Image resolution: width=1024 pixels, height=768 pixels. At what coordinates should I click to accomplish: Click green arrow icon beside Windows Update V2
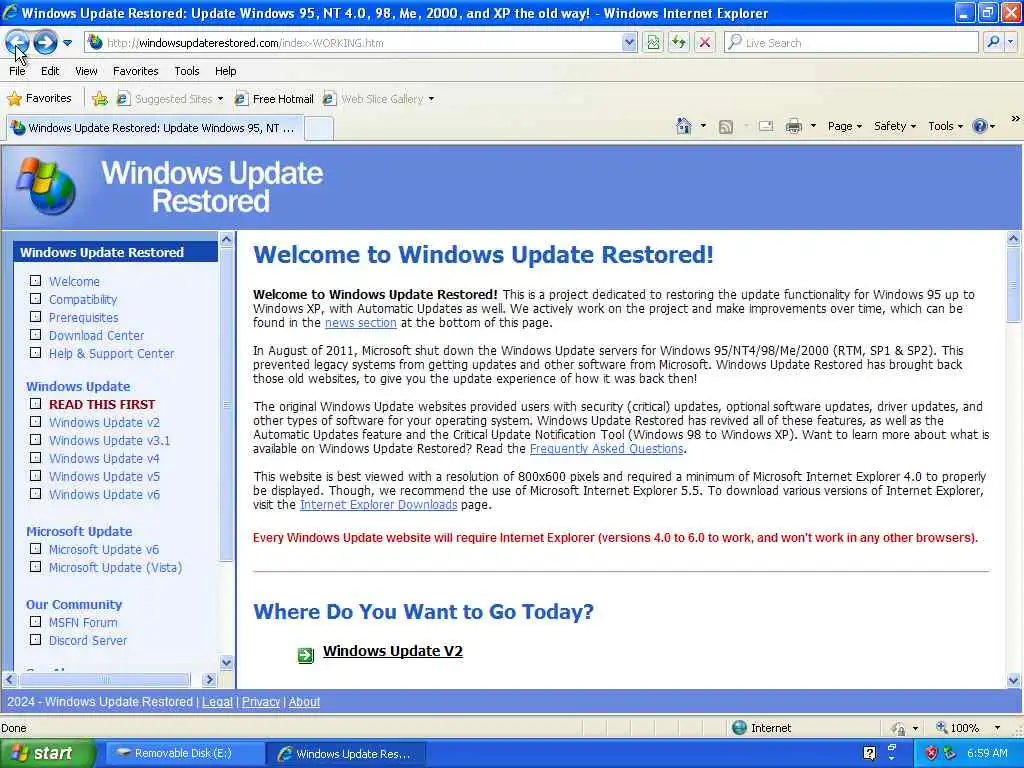pyautogui.click(x=306, y=655)
